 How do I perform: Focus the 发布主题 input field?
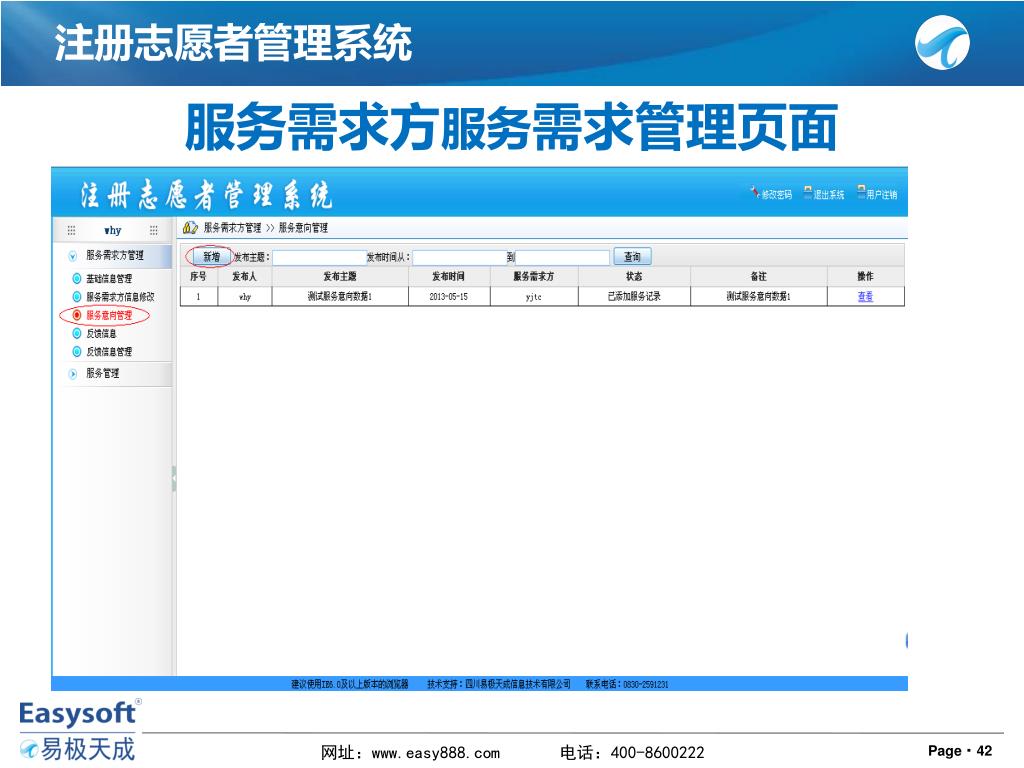(x=319, y=257)
